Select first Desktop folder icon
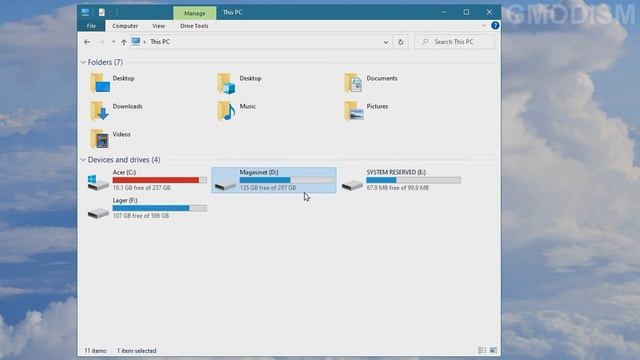Image resolution: width=640 pixels, height=360 pixels. tap(100, 83)
